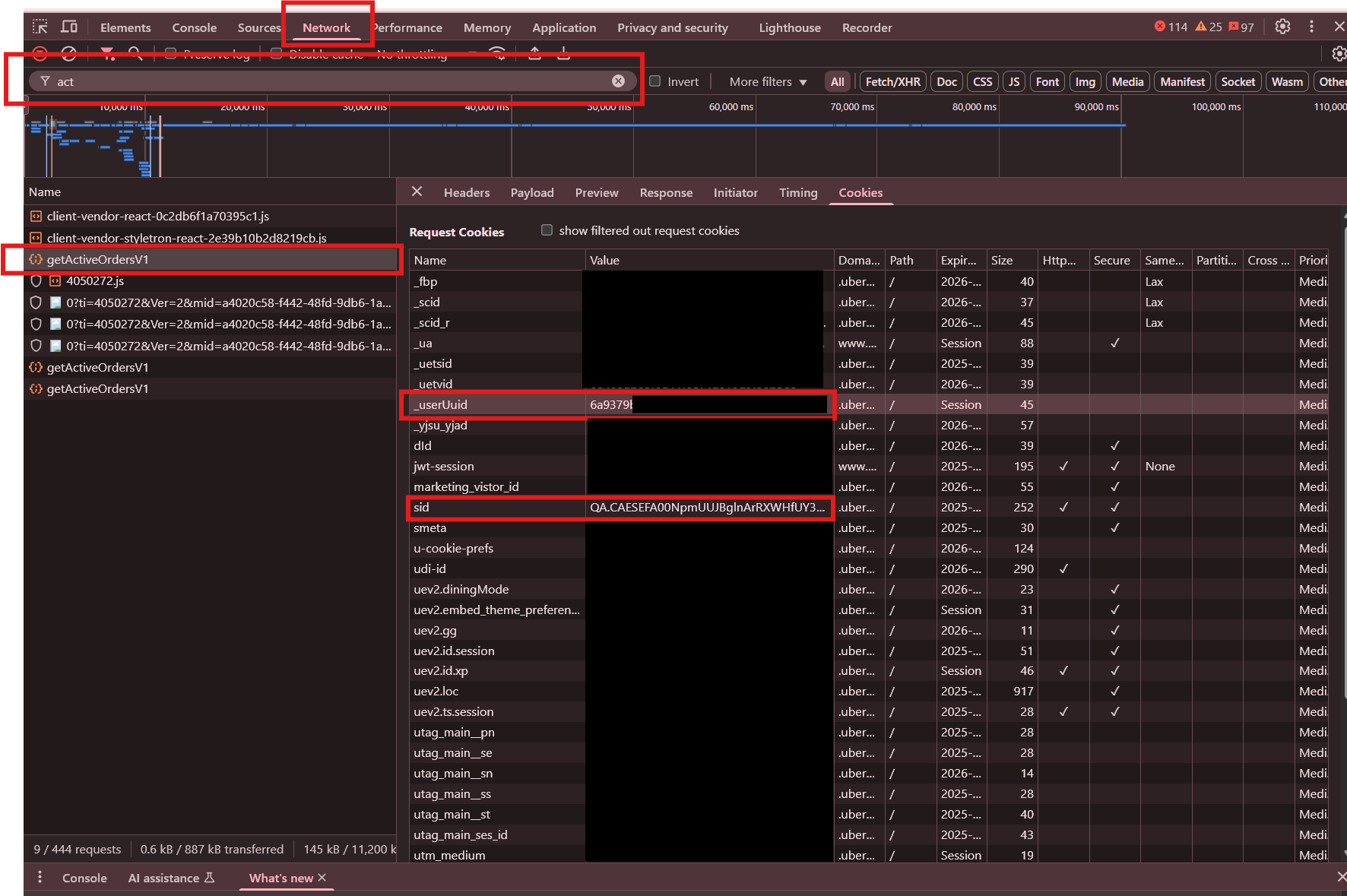
Task: Select the 4050272.js request row
Action: click(x=210, y=281)
